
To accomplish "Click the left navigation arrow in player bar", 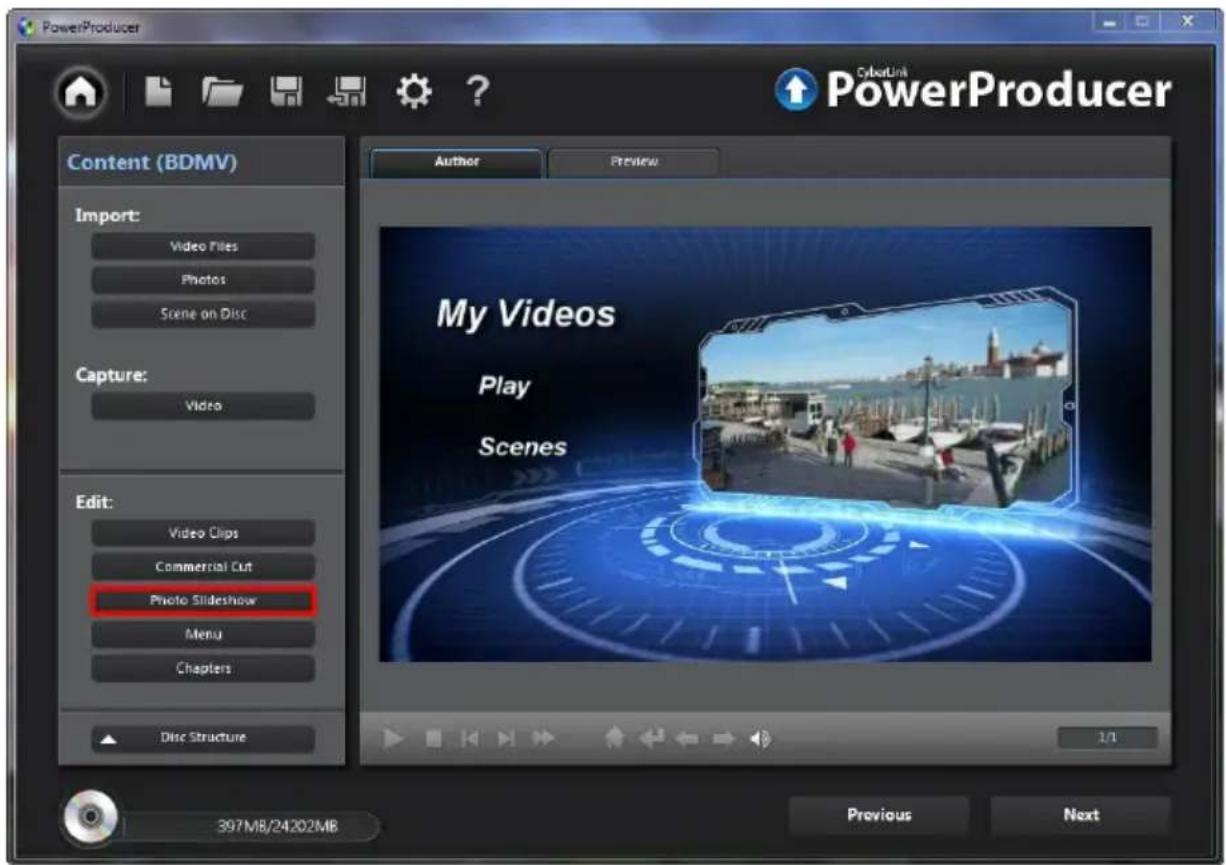I will [x=688, y=739].
